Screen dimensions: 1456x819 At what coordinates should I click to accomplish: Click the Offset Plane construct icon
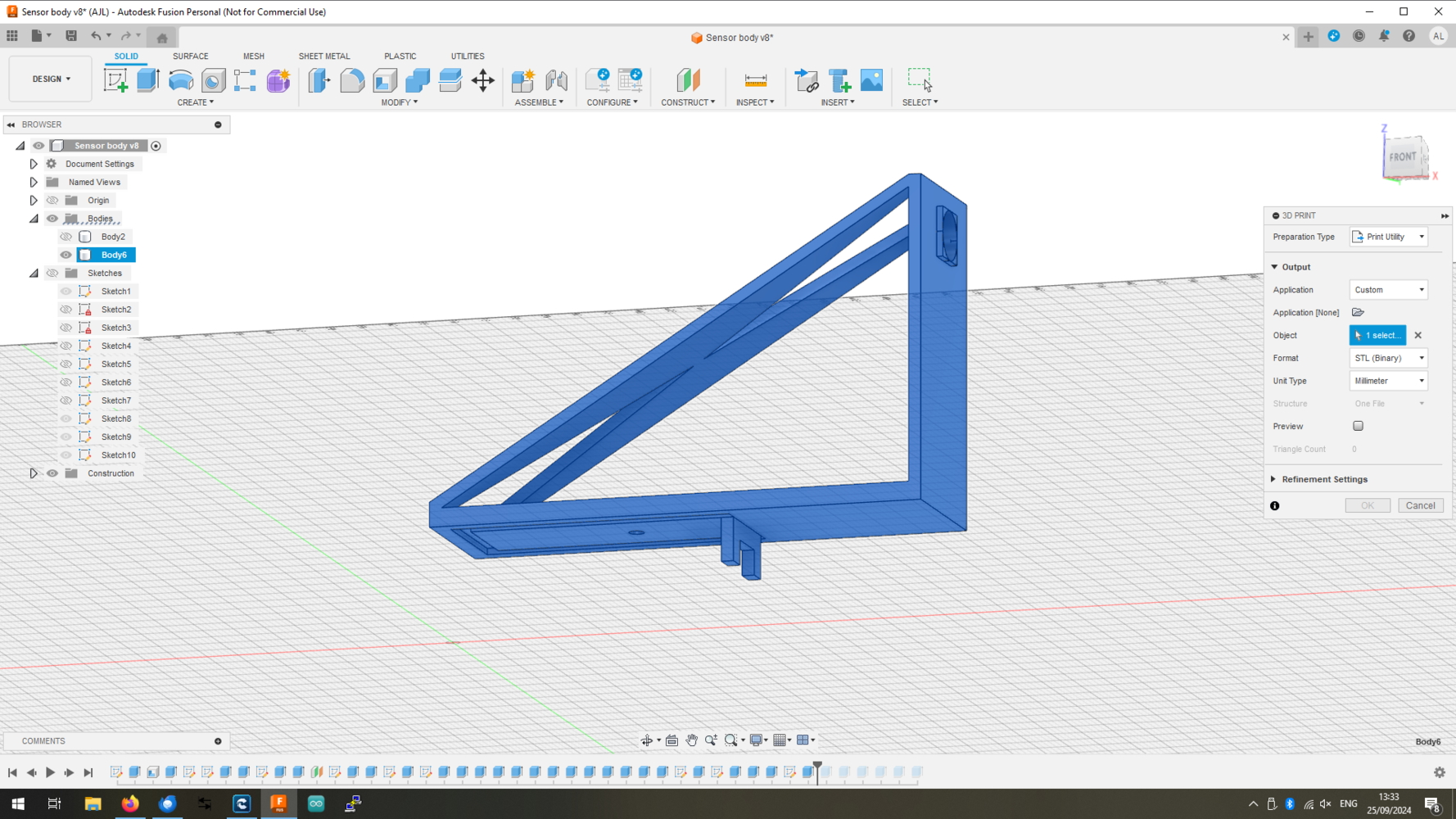pyautogui.click(x=688, y=80)
